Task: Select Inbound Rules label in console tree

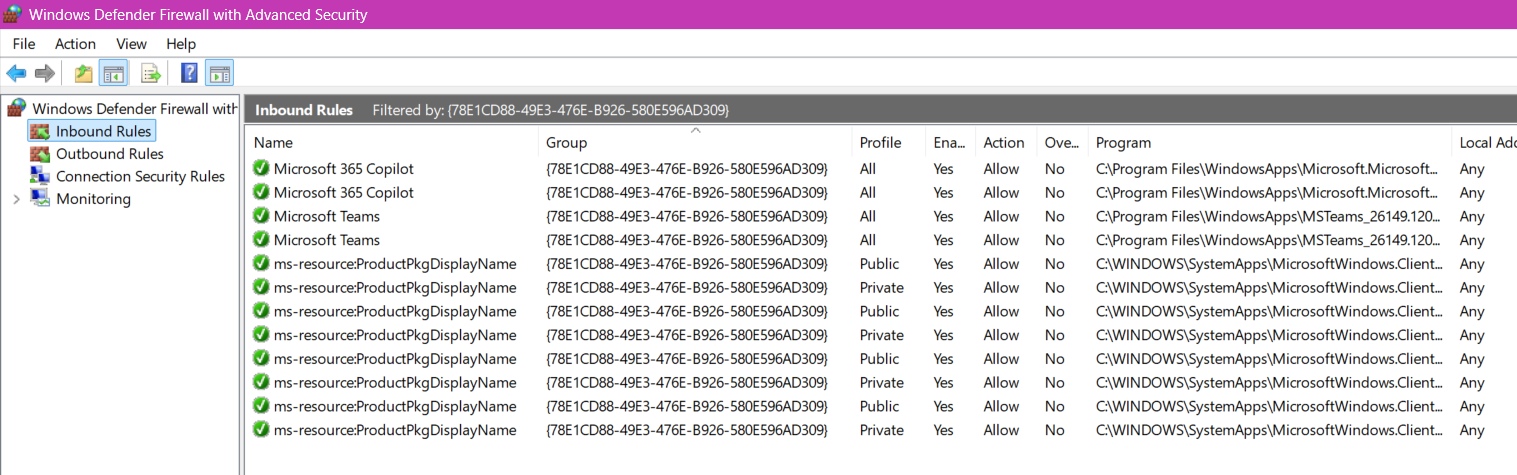Action: pos(104,131)
